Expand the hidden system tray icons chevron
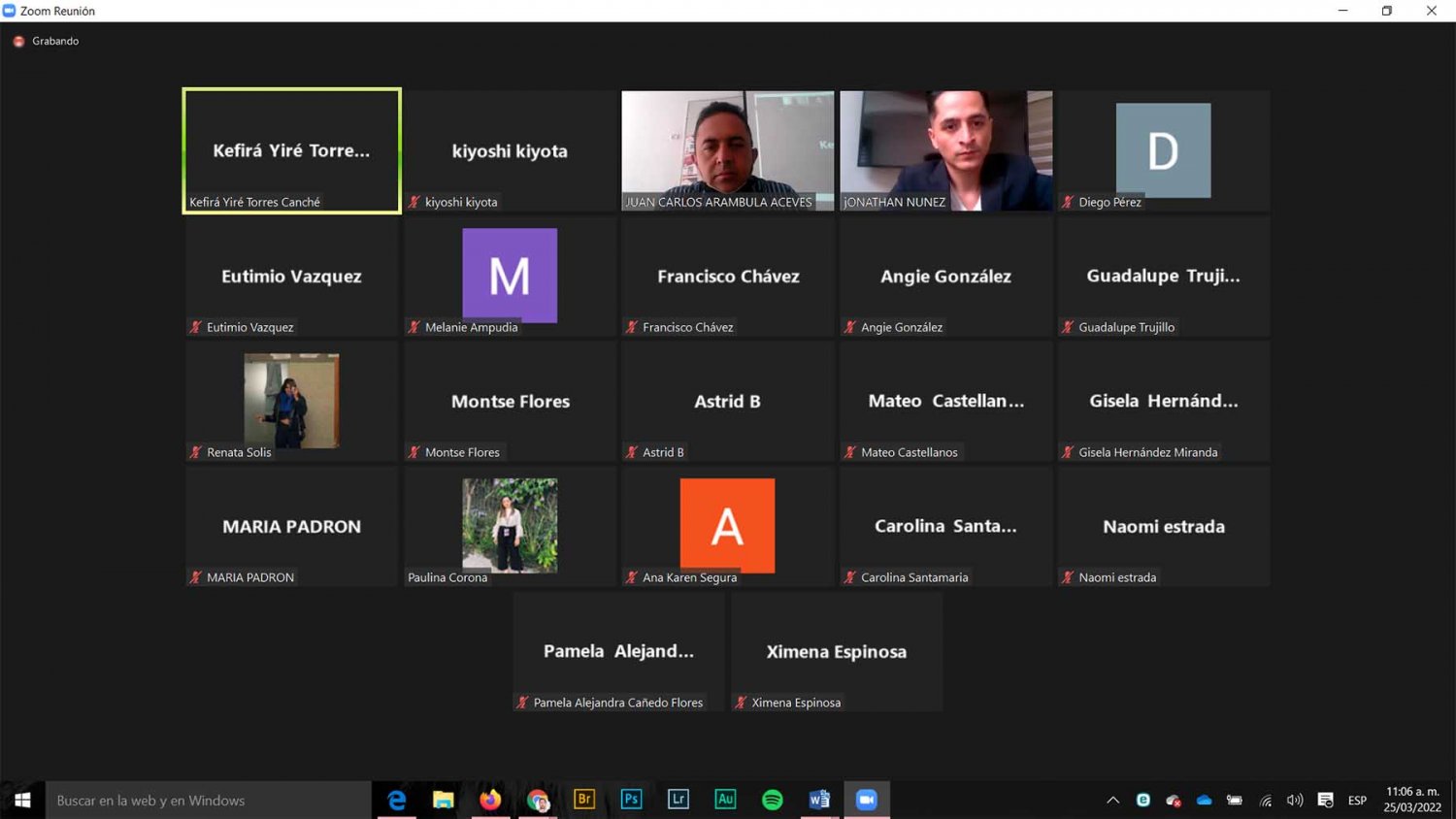1456x819 pixels. click(1113, 801)
